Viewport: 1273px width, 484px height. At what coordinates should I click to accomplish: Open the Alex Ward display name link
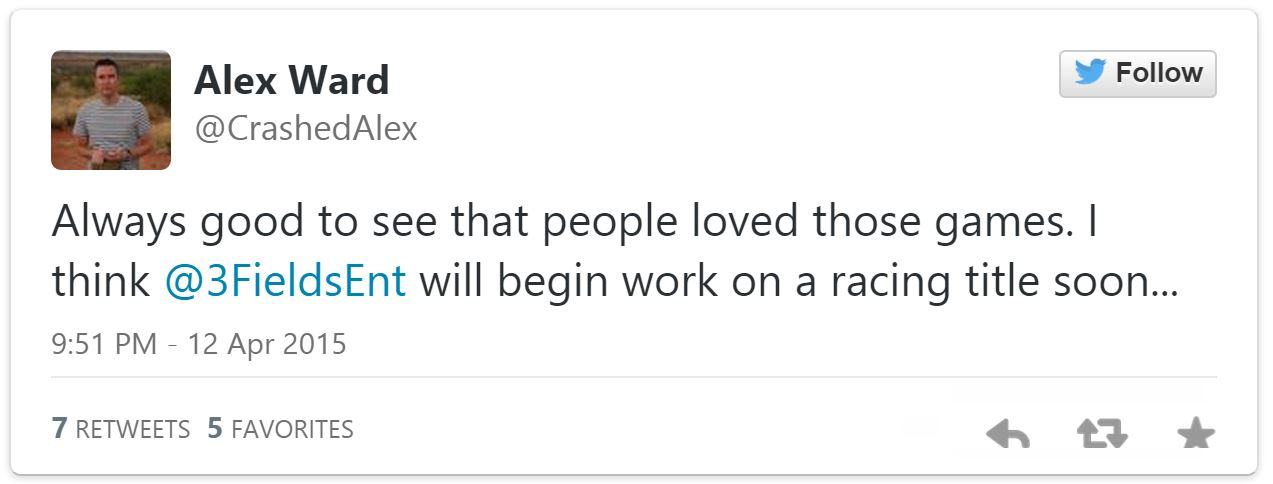291,79
